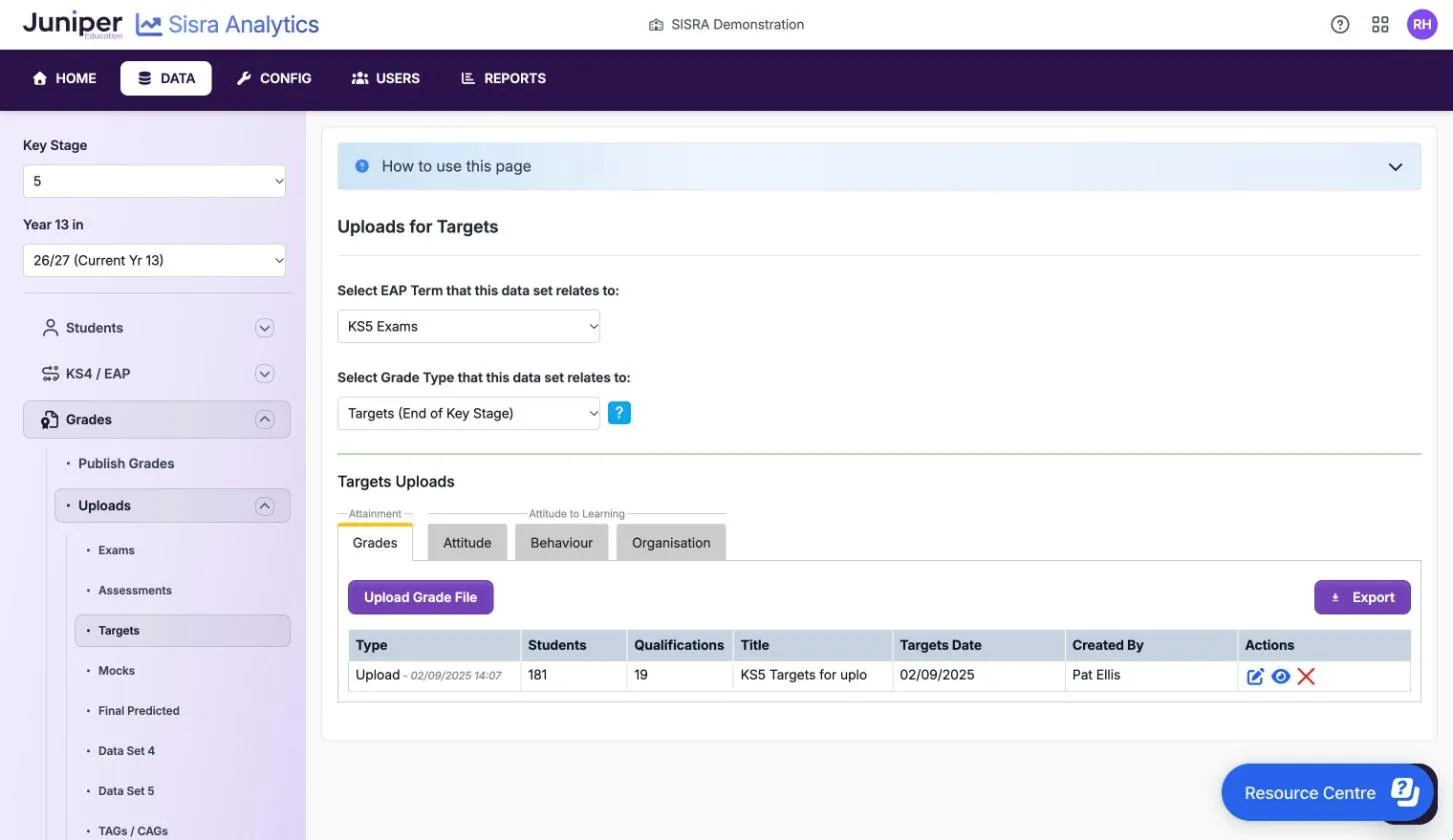Expand the How to use this page panel
The width and height of the screenshot is (1453, 840).
coord(879,166)
